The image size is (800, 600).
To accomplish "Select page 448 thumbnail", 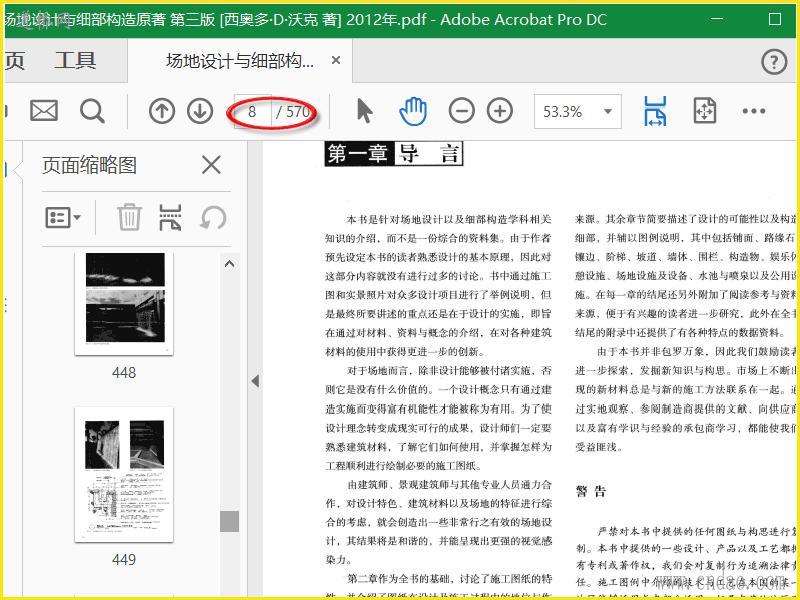I will 124,304.
